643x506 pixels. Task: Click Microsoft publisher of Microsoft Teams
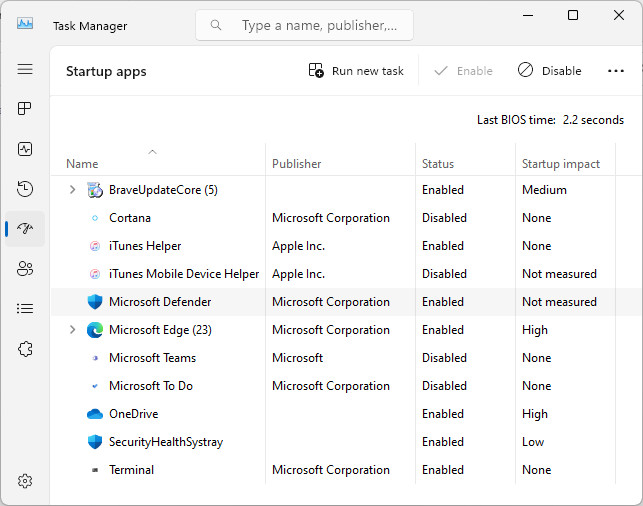[x=297, y=358]
